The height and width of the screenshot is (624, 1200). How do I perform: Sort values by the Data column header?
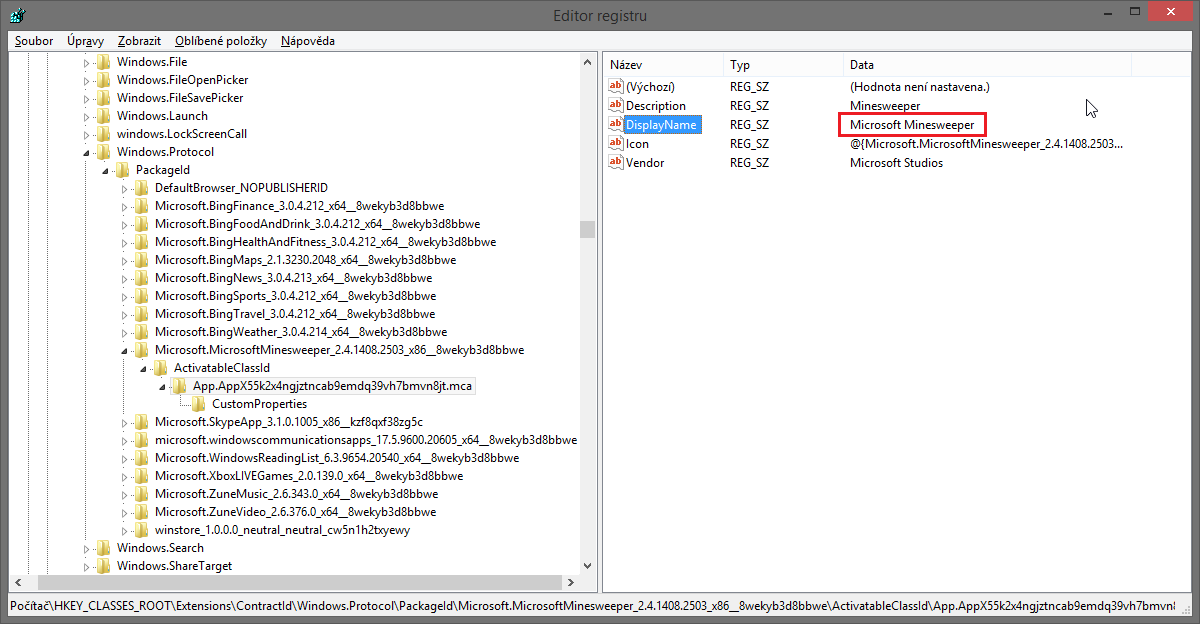[987, 64]
